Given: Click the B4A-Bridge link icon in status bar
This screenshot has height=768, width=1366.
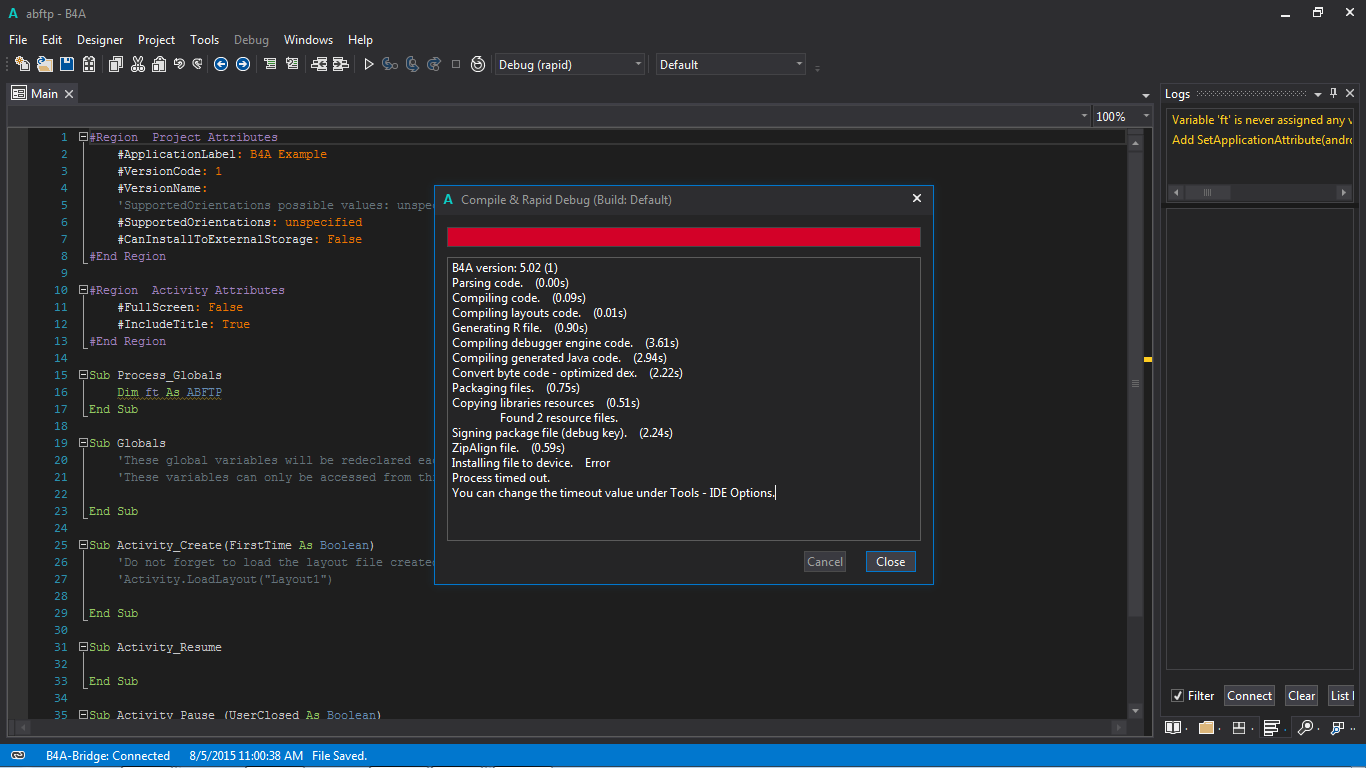Looking at the screenshot, I should click(18, 755).
